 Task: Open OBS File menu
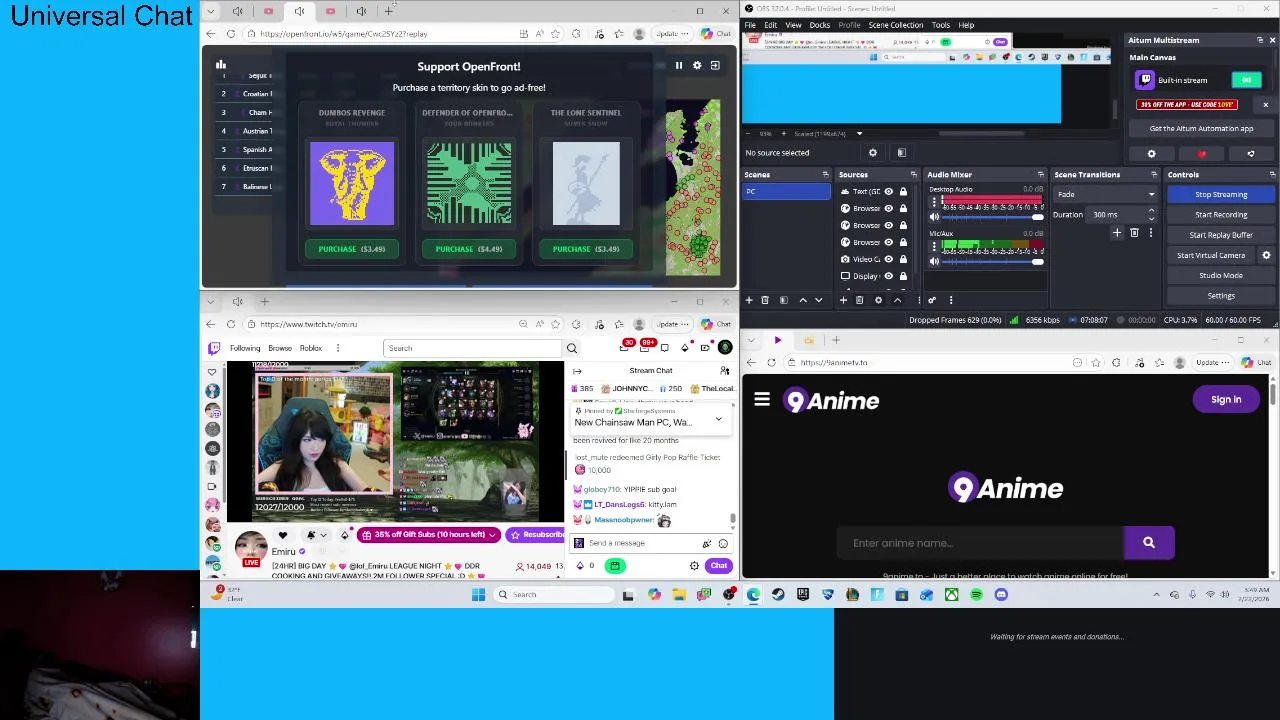click(750, 25)
